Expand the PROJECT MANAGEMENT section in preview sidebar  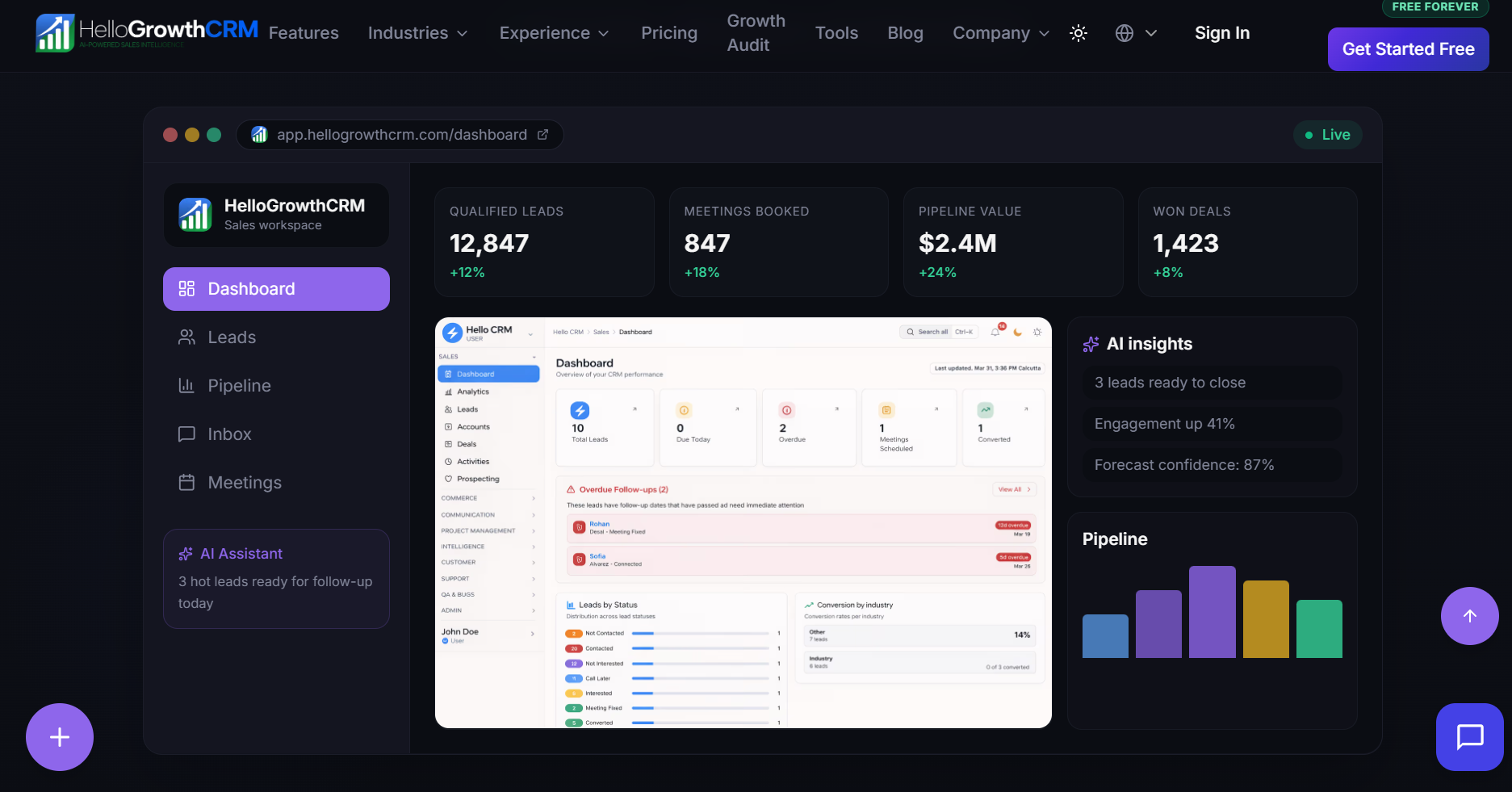pos(488,531)
